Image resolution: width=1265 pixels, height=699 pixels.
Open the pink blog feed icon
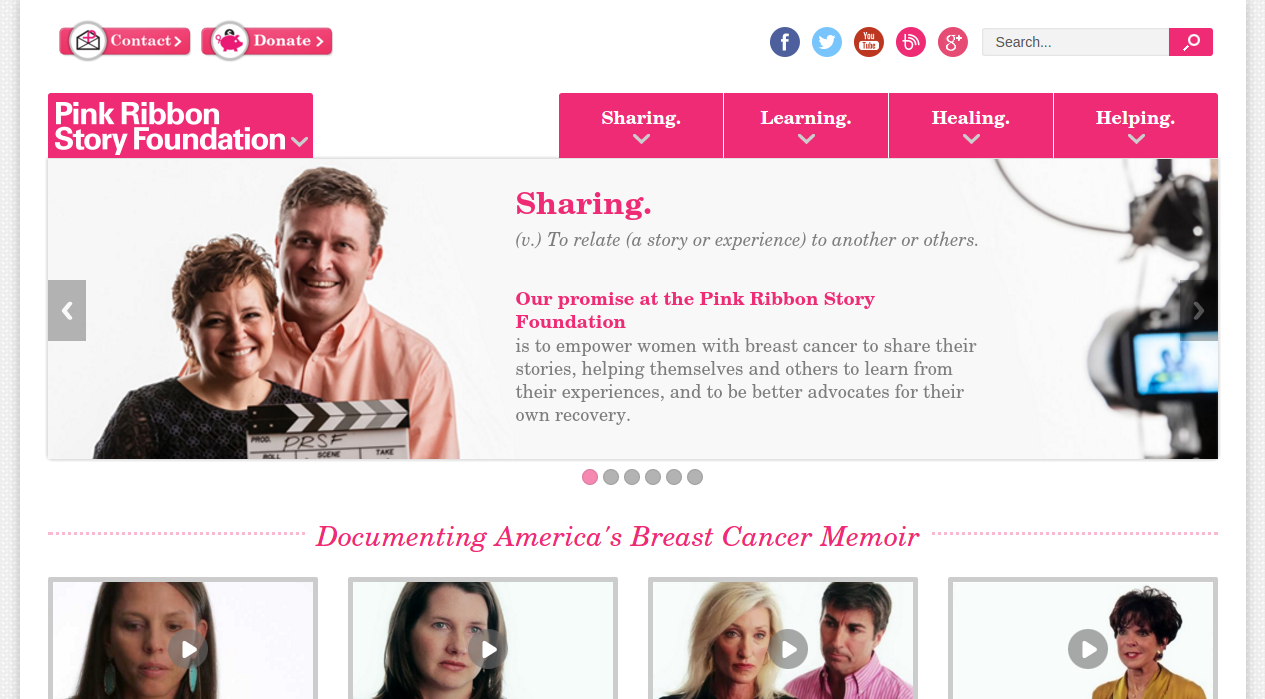(910, 42)
